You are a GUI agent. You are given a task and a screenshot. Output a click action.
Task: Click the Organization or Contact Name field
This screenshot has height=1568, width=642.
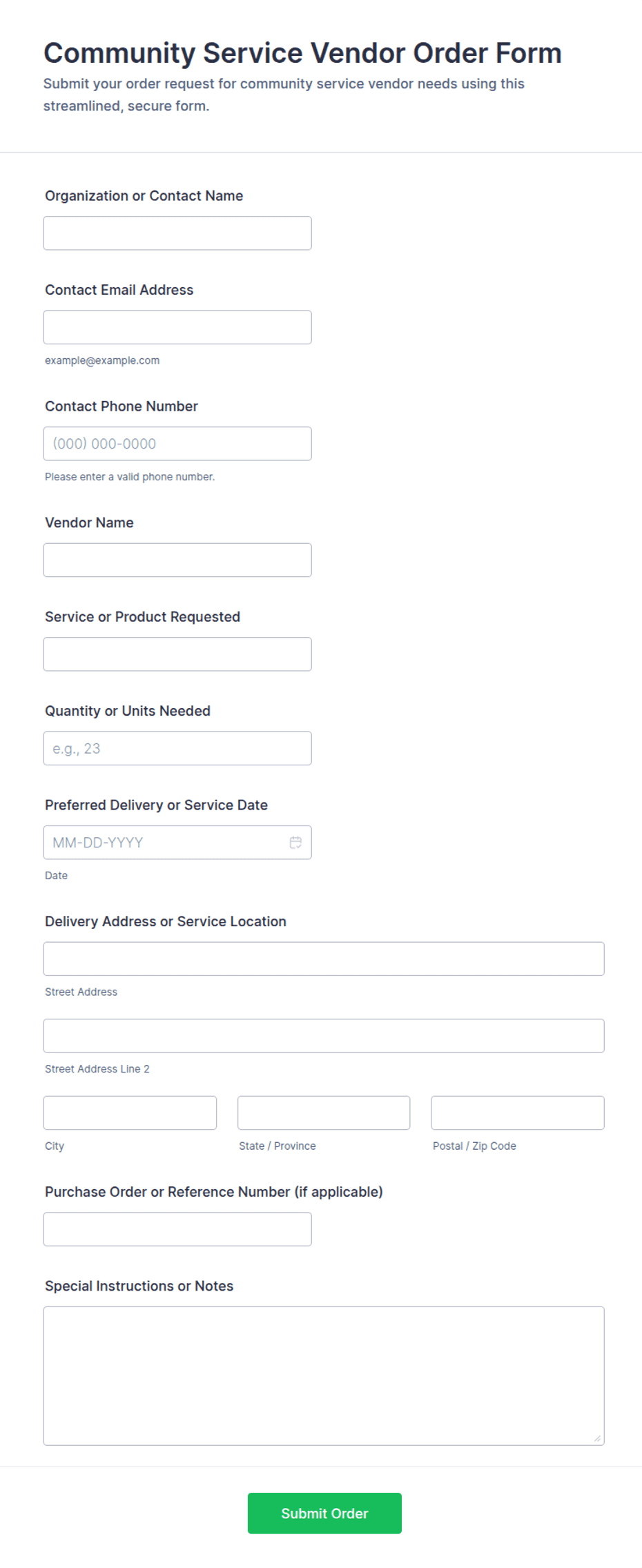[x=177, y=233]
